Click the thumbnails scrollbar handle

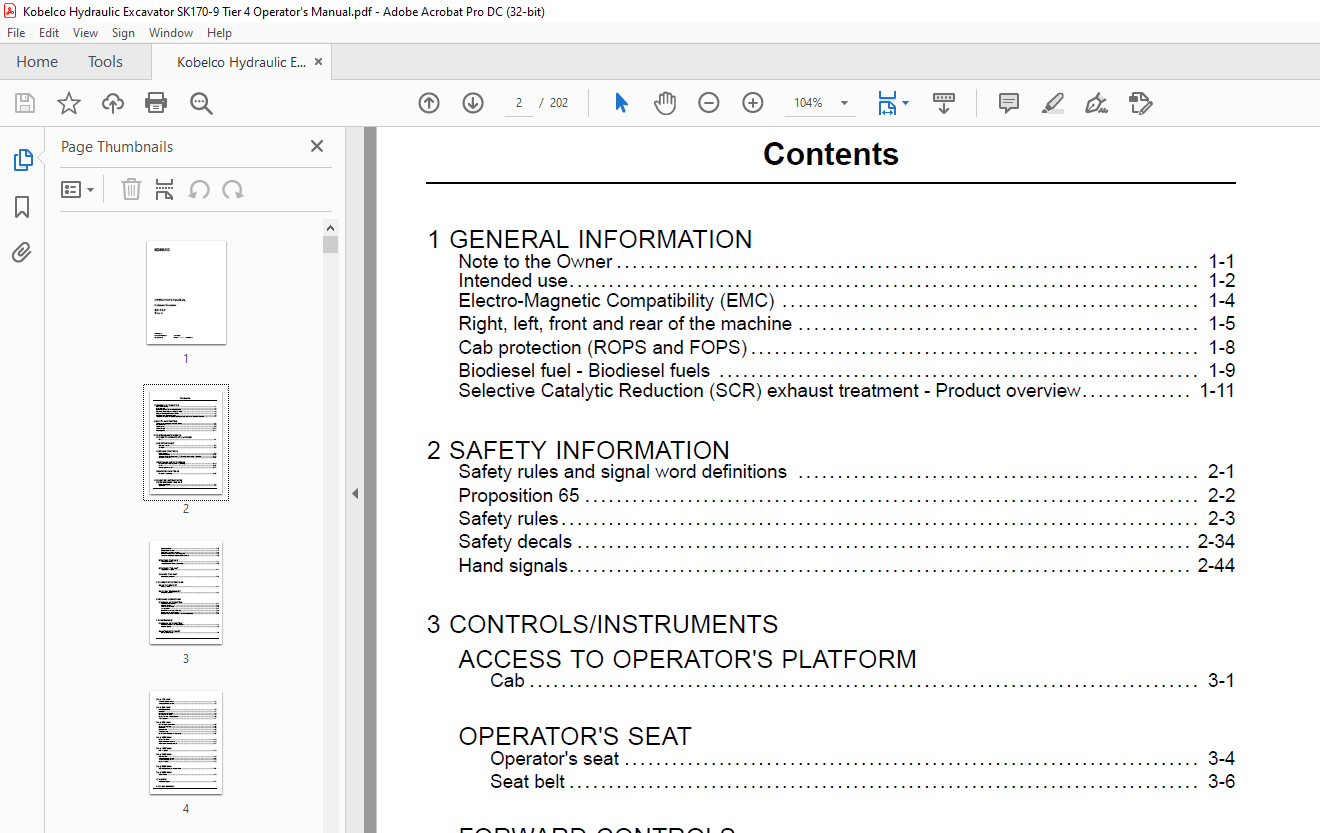coord(331,244)
